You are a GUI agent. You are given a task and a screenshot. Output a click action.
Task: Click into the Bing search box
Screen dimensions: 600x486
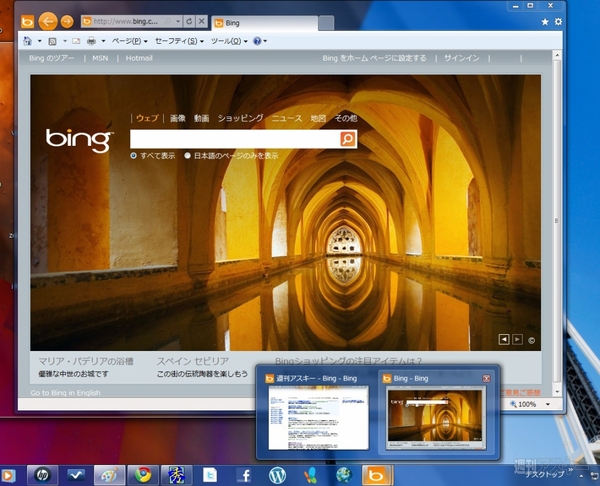[235, 139]
